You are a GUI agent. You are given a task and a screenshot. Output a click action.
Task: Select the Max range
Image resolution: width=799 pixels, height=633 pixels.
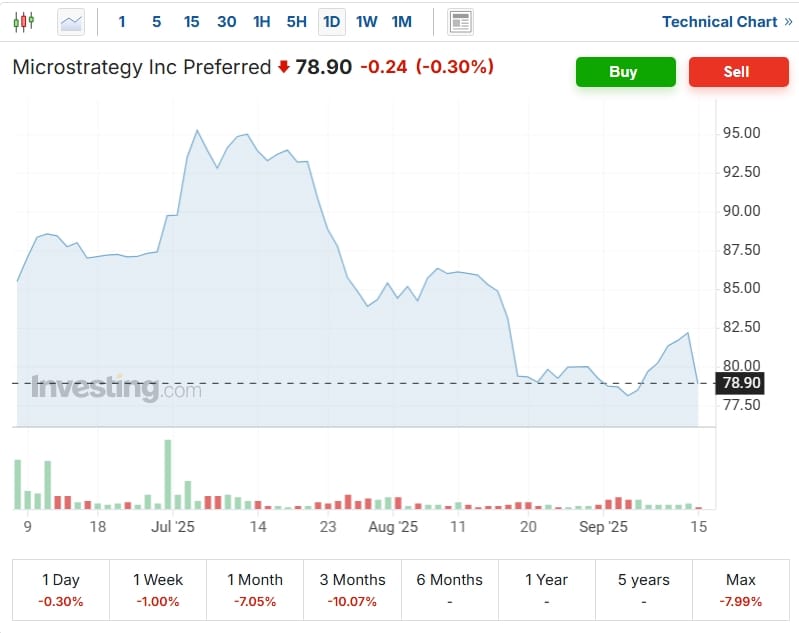pyautogui.click(x=741, y=590)
